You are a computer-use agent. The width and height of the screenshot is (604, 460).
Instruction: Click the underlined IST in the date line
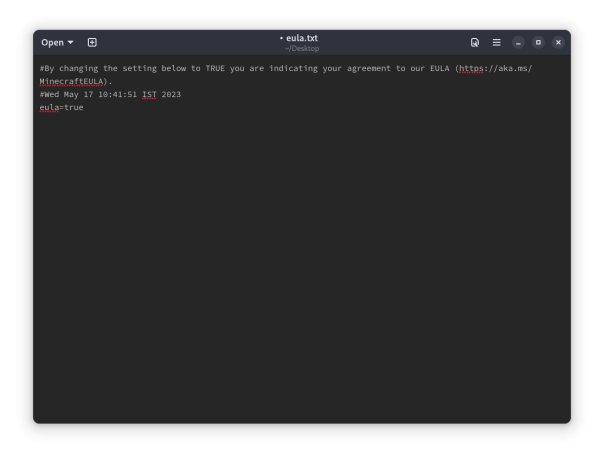[x=149, y=94]
